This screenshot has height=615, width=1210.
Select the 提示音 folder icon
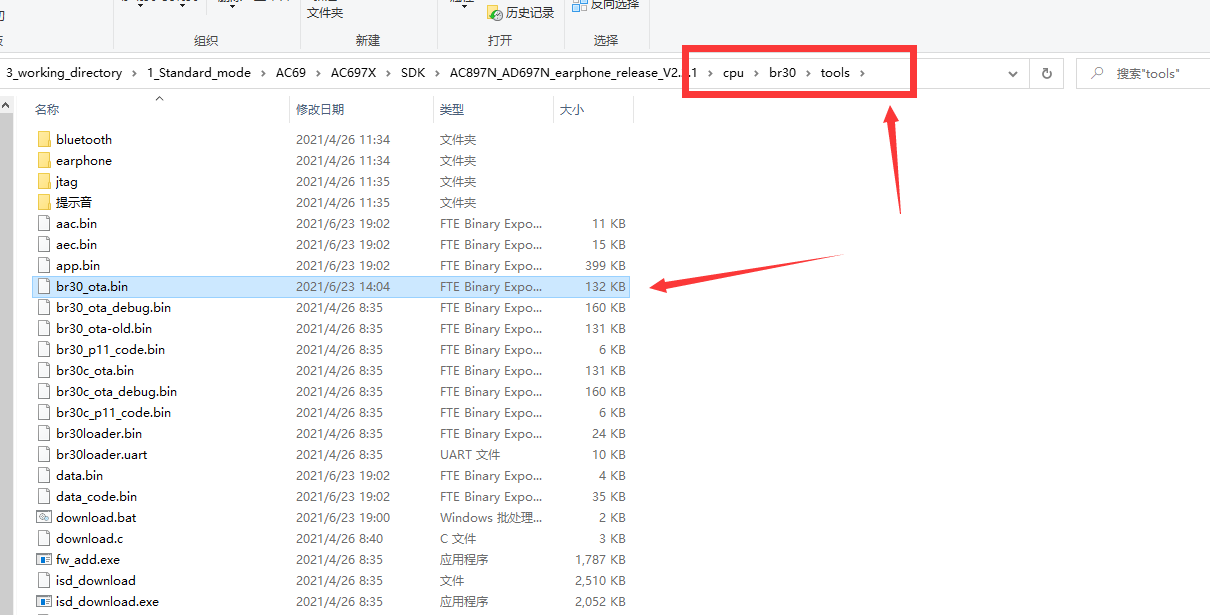(43, 202)
